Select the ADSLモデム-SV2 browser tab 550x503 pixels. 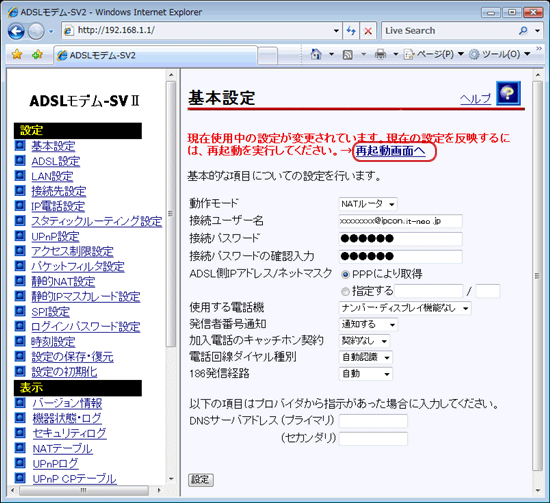pos(156,55)
